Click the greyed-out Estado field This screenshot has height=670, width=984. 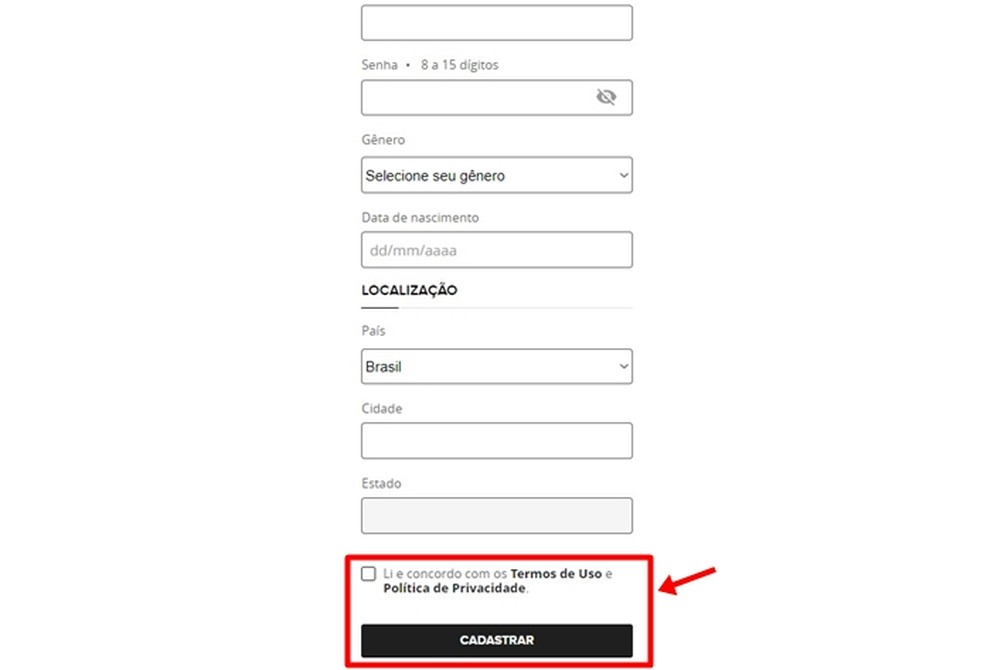(496, 515)
